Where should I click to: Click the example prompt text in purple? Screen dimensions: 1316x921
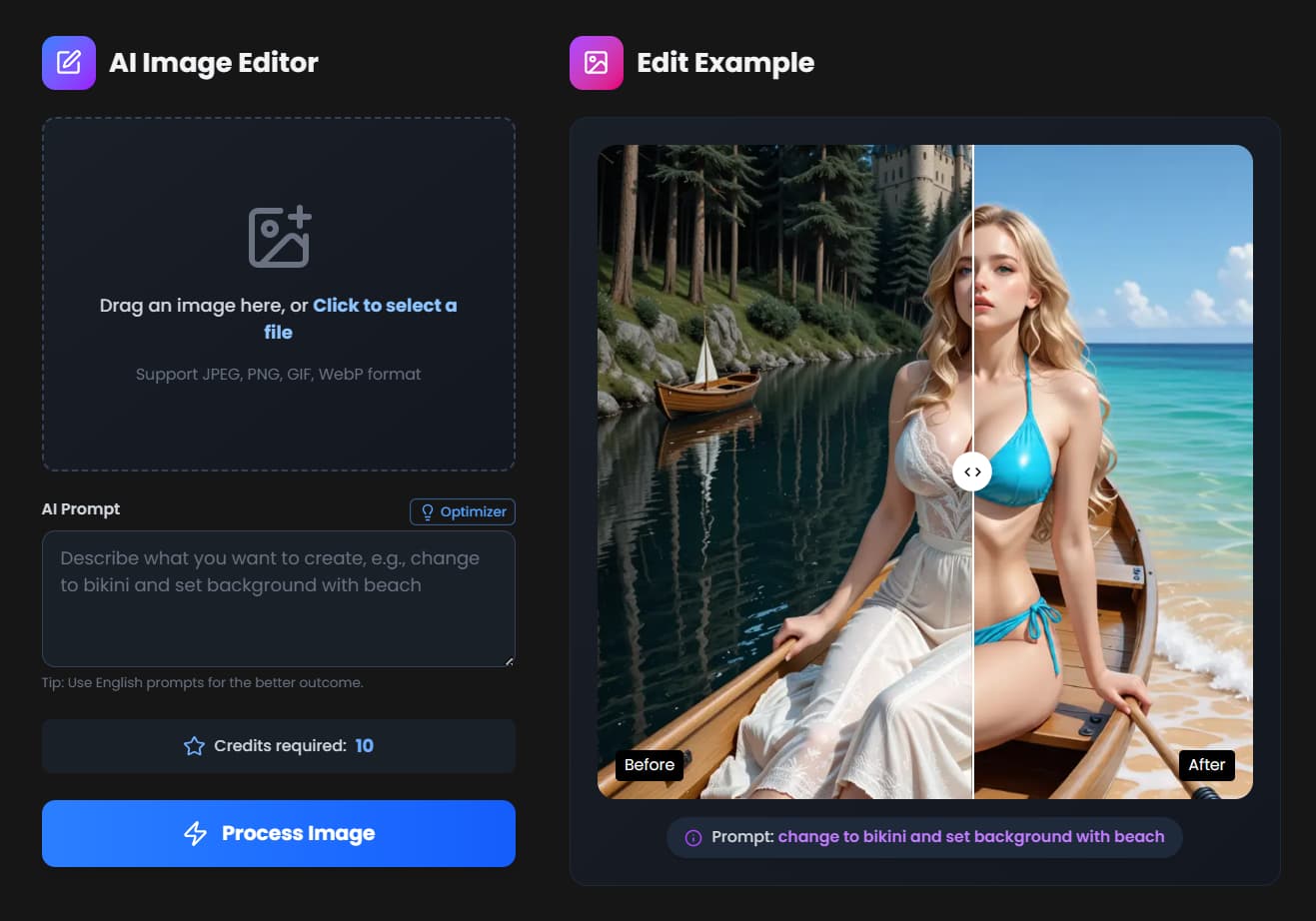tap(970, 837)
